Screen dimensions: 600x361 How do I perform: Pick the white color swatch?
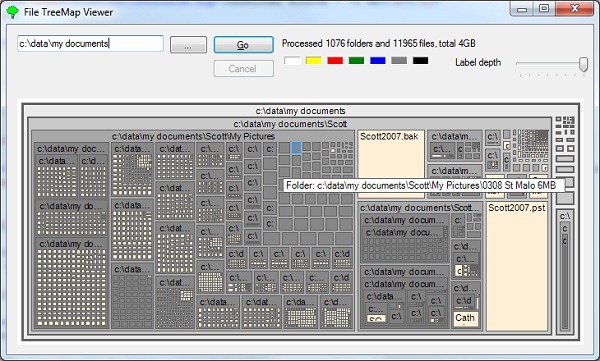pos(292,60)
